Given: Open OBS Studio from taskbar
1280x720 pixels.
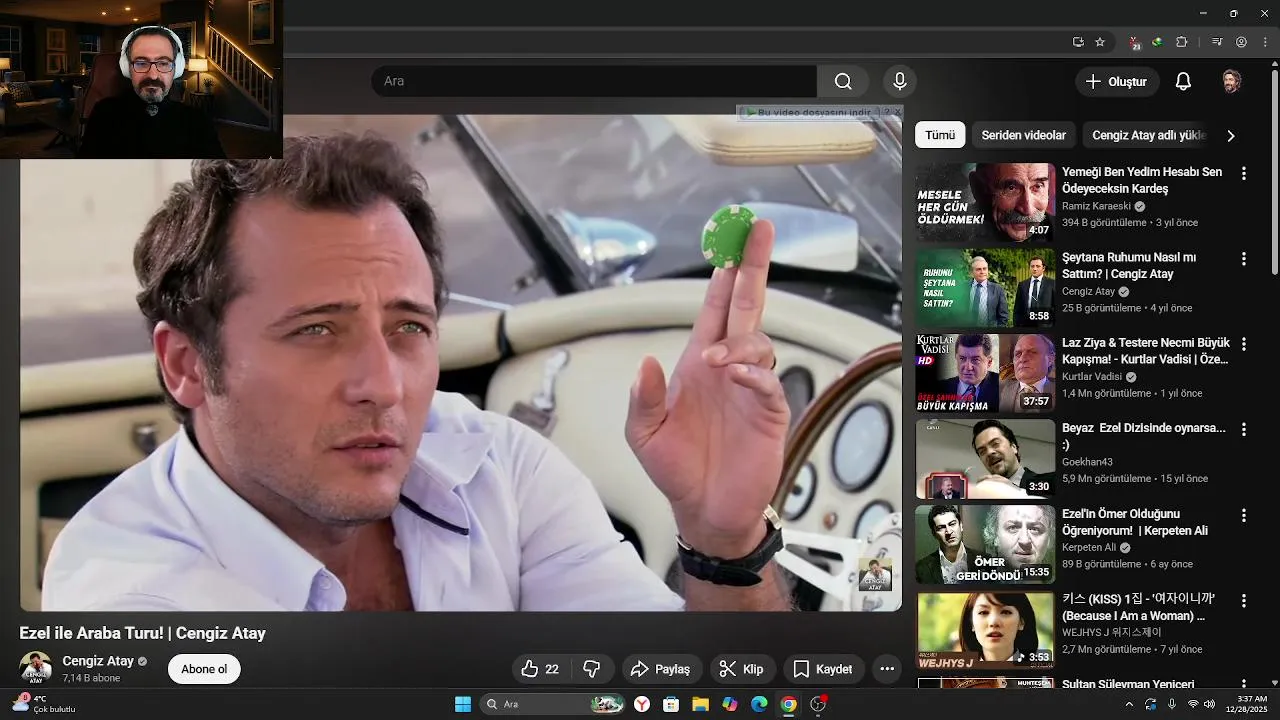Looking at the screenshot, I should (x=818, y=704).
